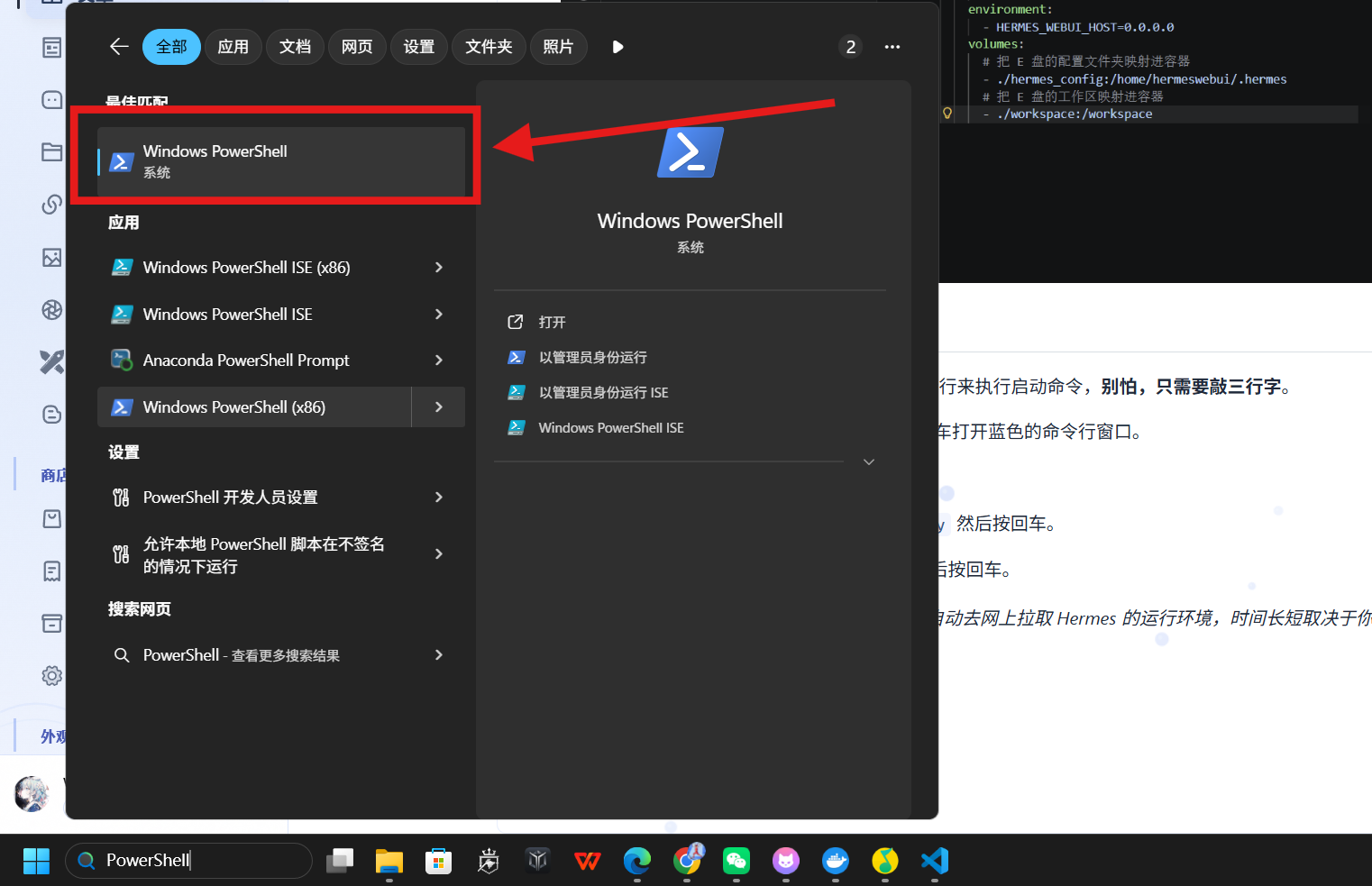Launch Visual Studio Code from taskbar
The height and width of the screenshot is (886, 1372).
[x=935, y=861]
